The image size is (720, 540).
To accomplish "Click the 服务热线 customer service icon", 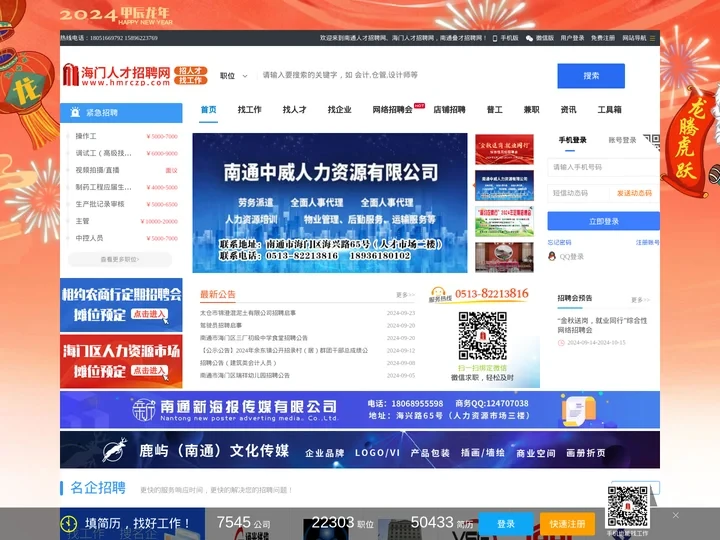I will pos(439,295).
